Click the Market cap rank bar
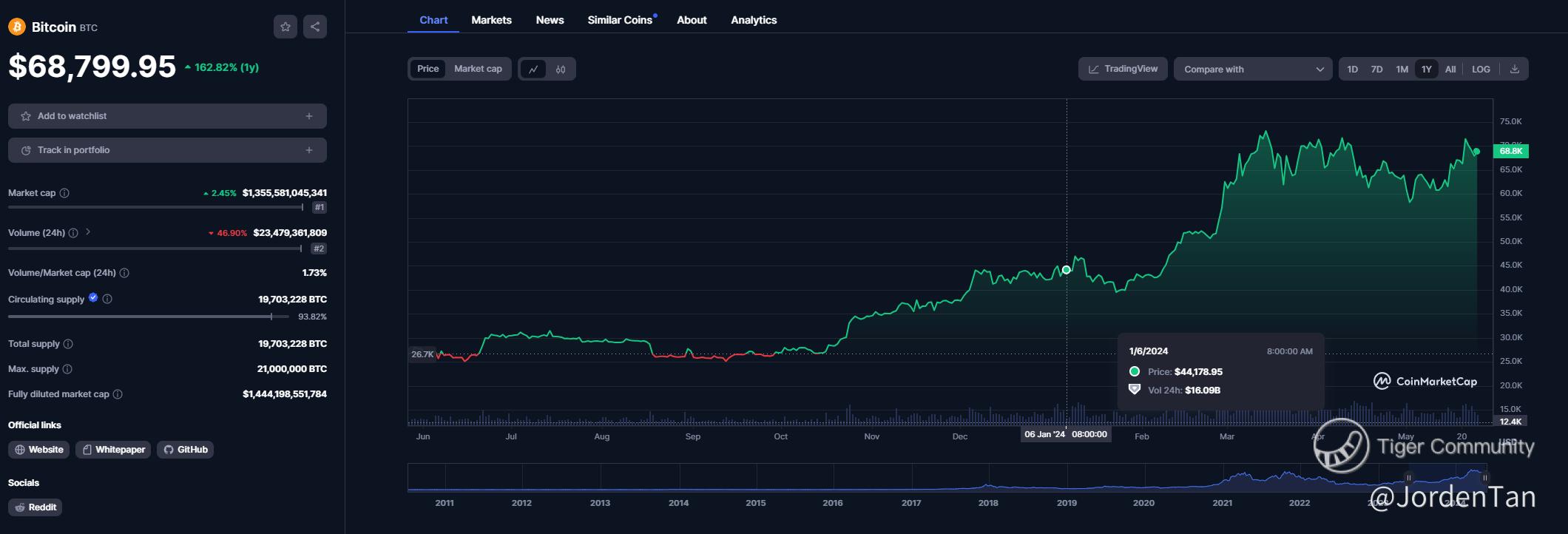1568x534 pixels. coord(155,207)
